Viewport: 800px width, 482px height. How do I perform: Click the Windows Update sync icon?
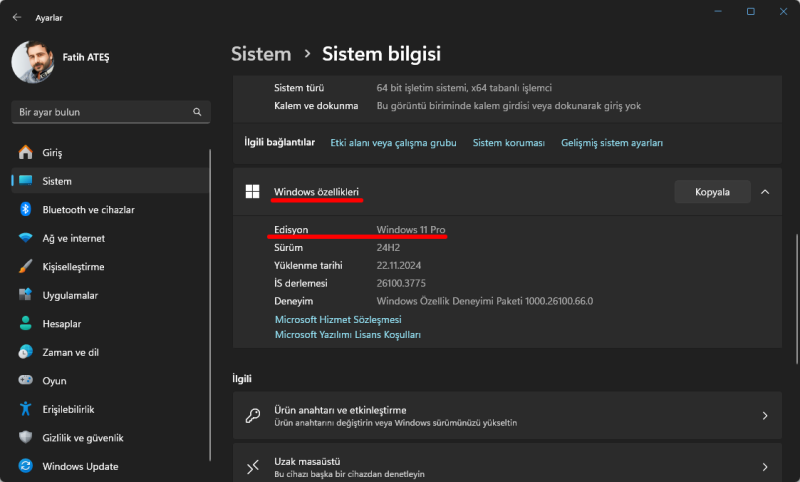click(x=26, y=466)
